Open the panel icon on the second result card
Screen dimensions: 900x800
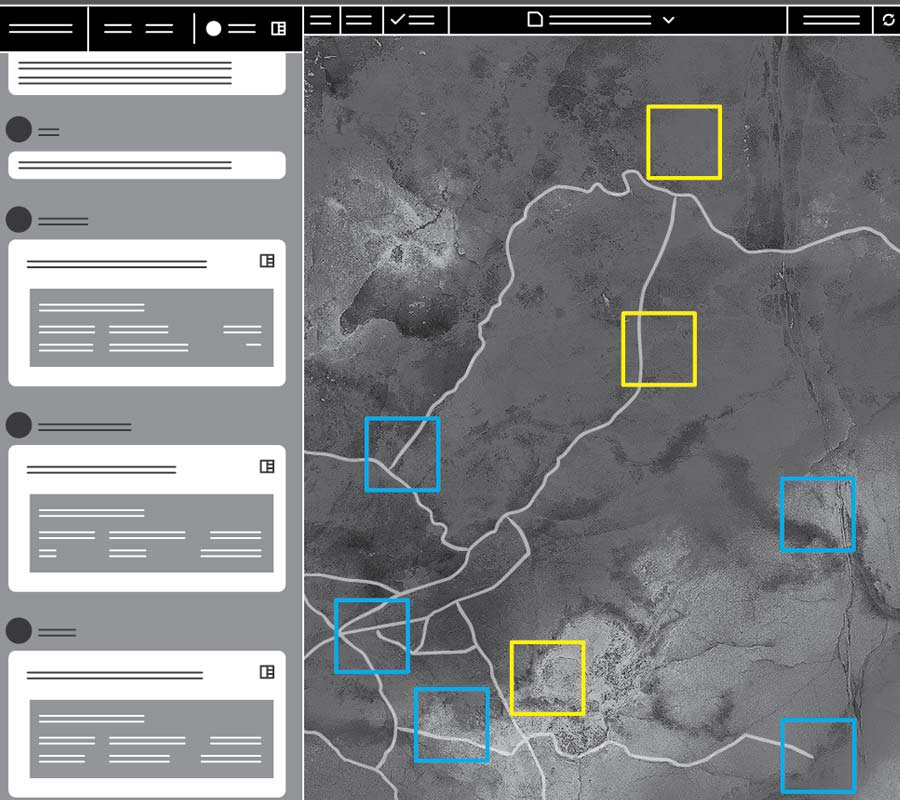[x=267, y=467]
